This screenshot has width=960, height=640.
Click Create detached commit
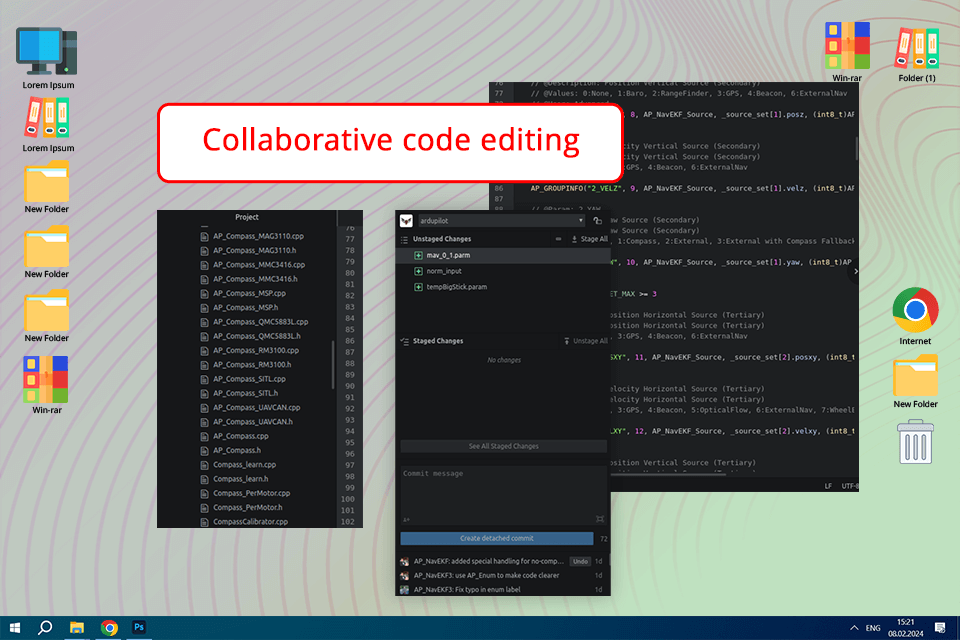point(497,538)
